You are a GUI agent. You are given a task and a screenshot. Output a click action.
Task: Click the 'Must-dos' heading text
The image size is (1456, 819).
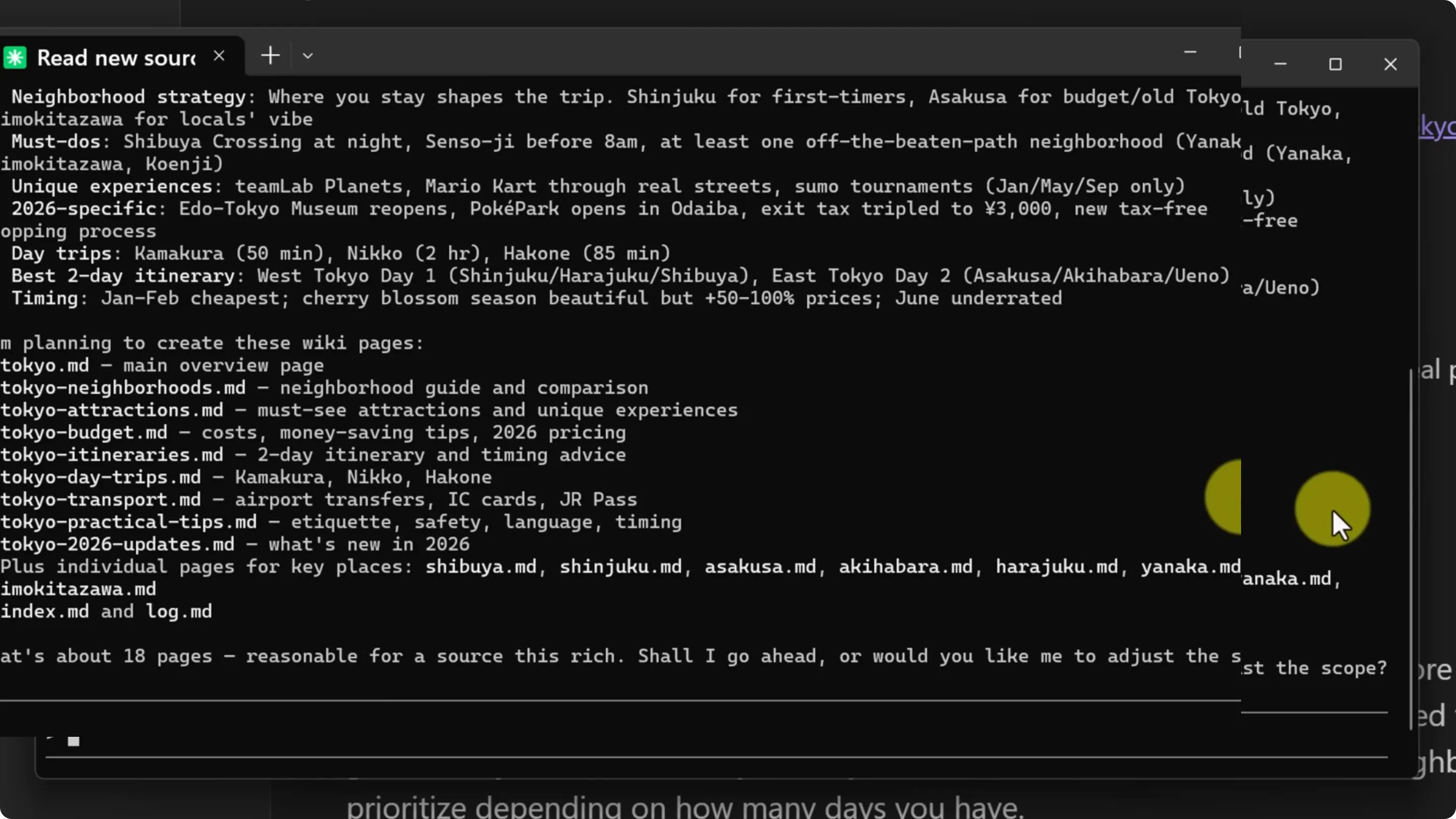coord(55,142)
